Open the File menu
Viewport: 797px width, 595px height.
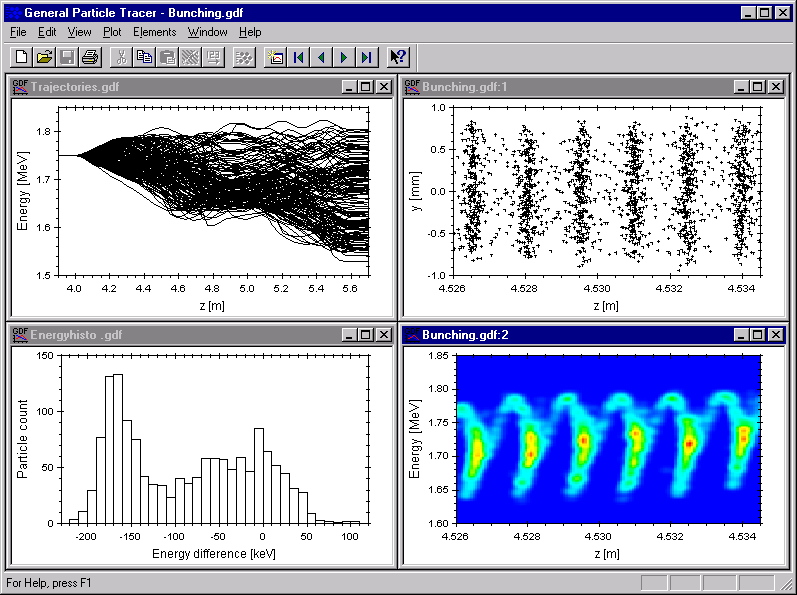click(18, 32)
